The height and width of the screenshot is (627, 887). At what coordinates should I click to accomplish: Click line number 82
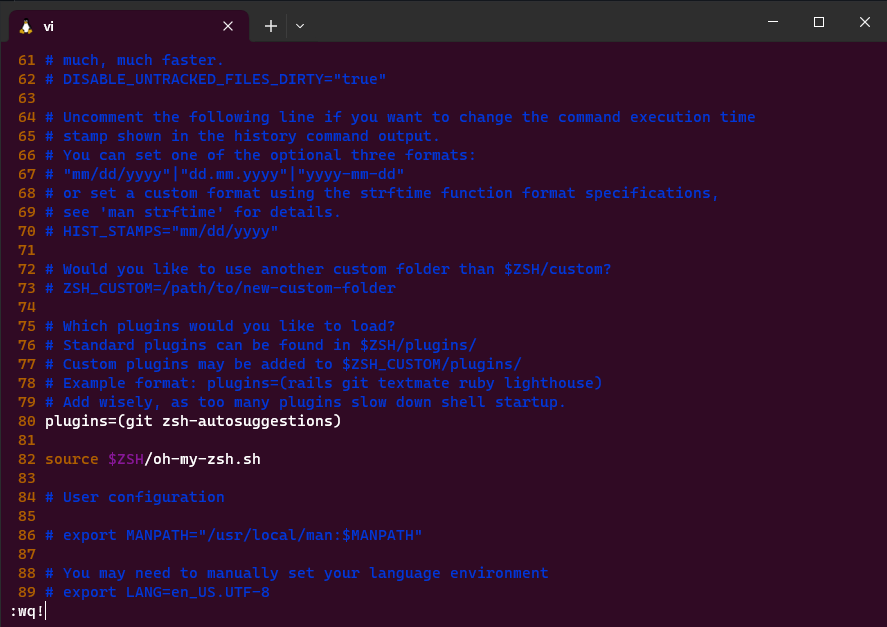click(x=27, y=459)
